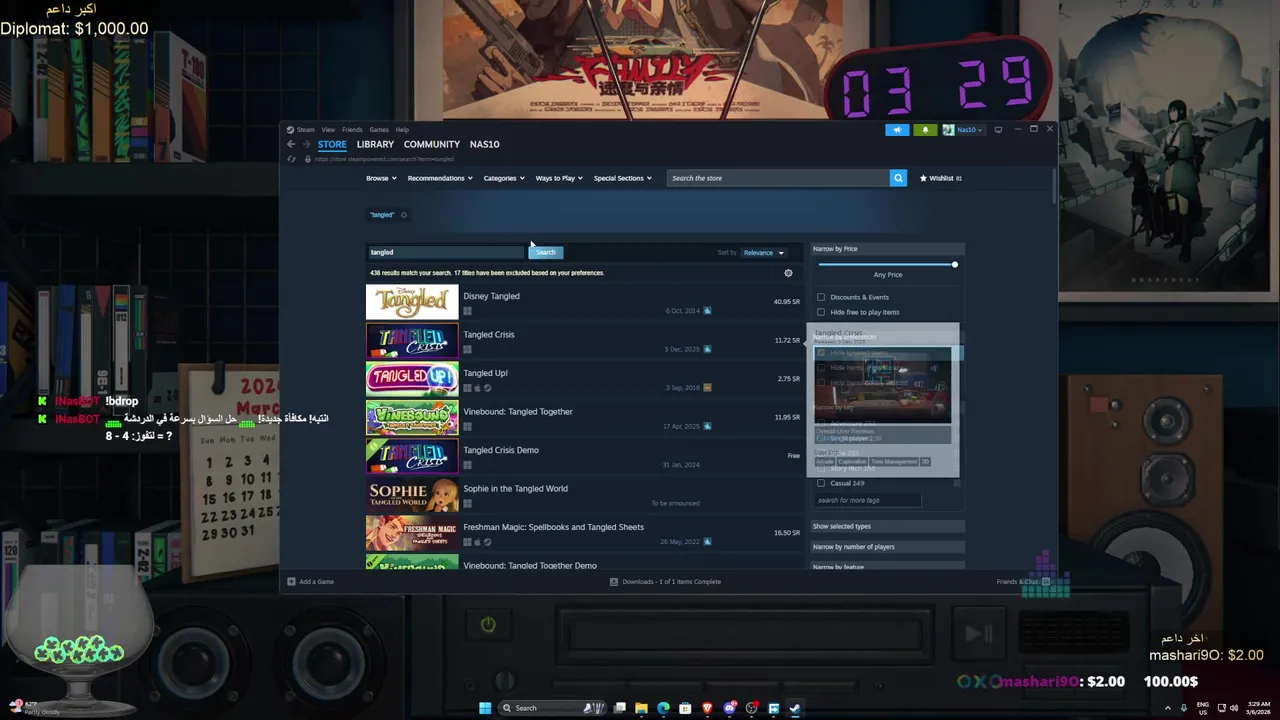Image resolution: width=1280 pixels, height=720 pixels.
Task: Open the Friends menu
Action: 352,129
